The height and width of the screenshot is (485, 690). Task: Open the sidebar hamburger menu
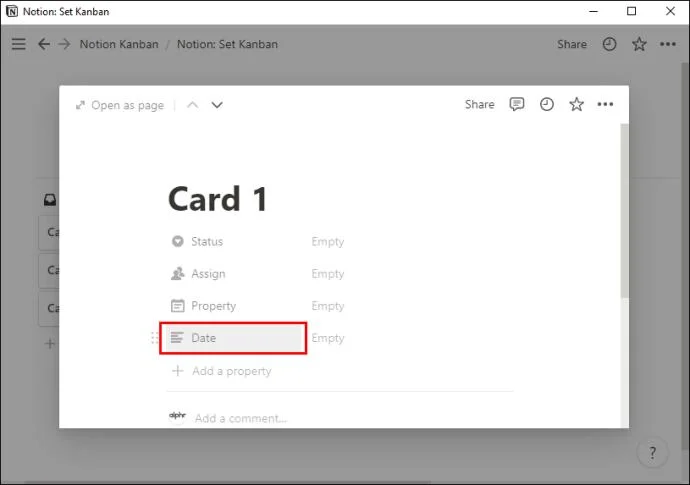(x=18, y=44)
